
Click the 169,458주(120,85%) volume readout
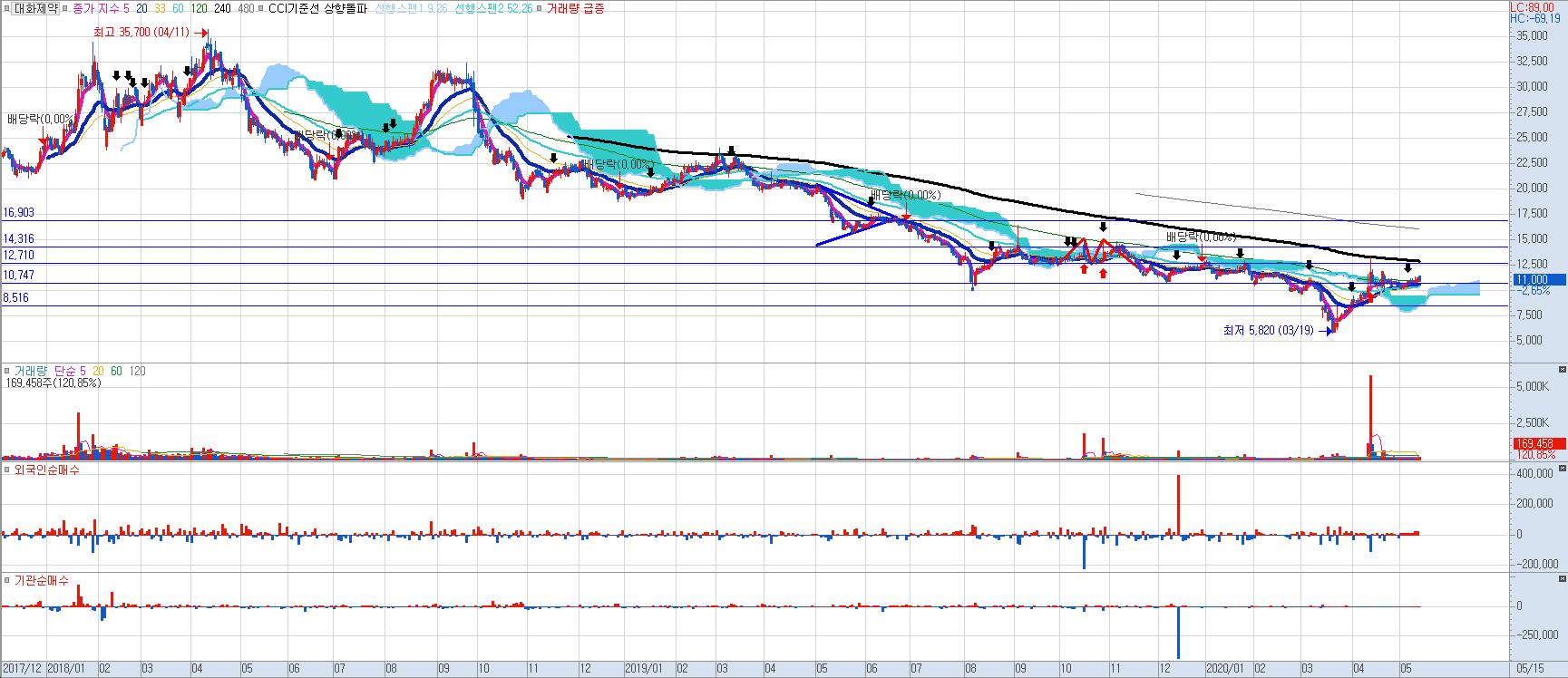(x=54, y=383)
